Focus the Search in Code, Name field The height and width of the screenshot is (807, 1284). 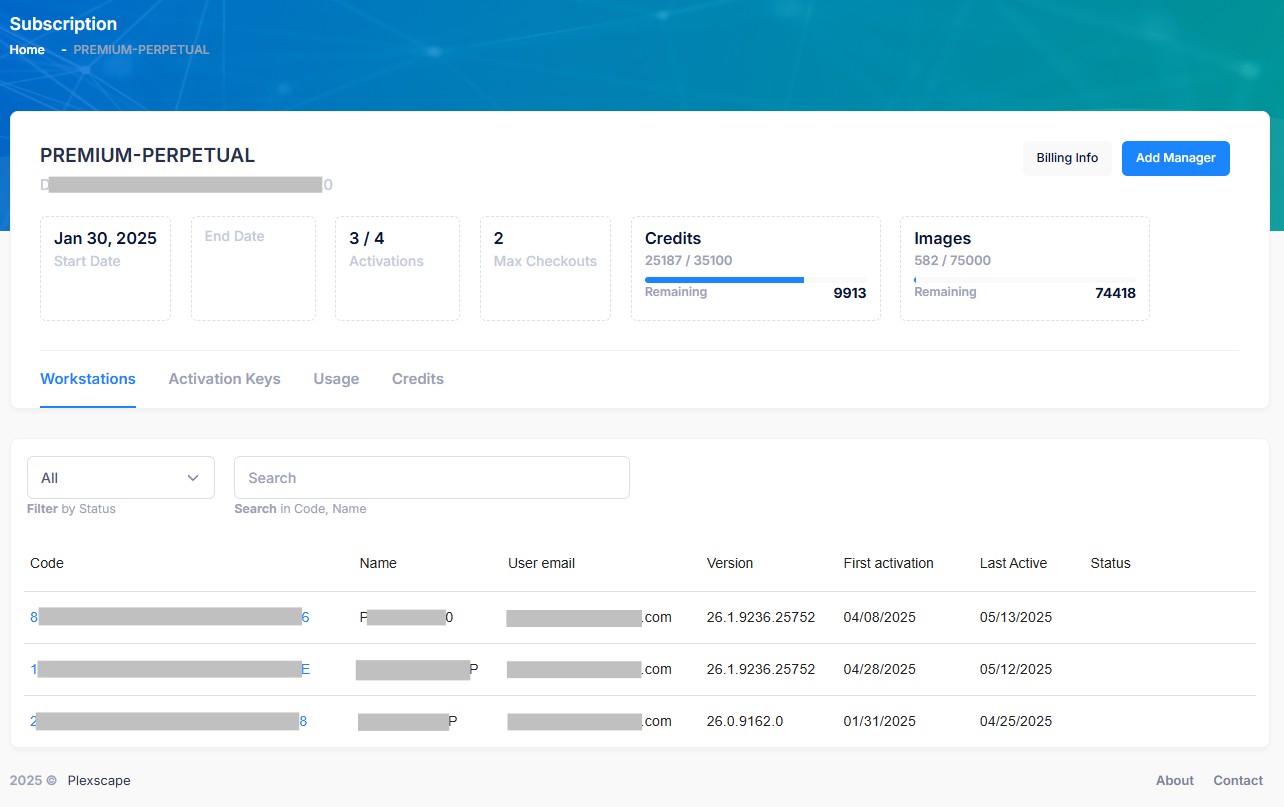(432, 478)
